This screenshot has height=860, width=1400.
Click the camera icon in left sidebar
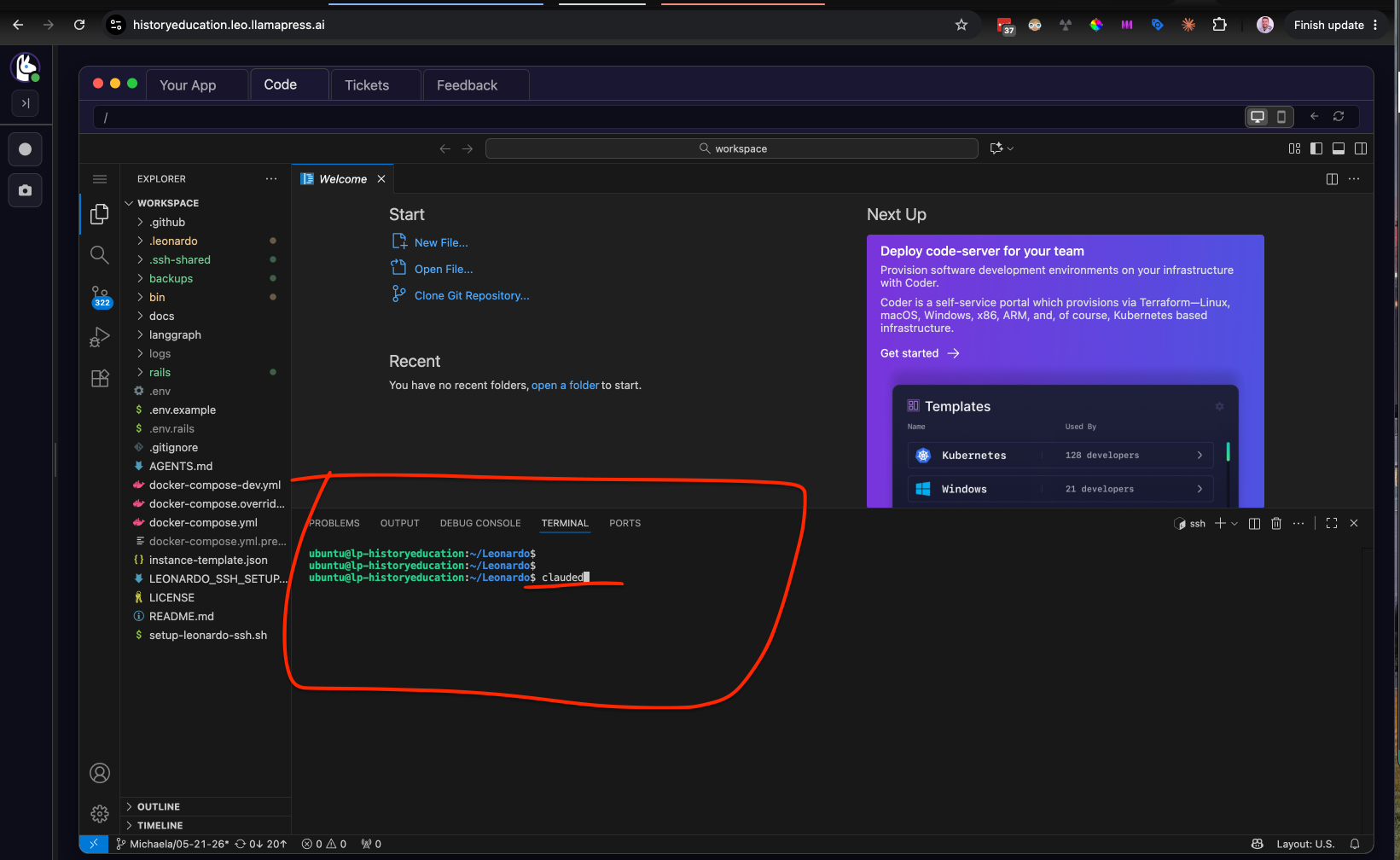click(x=26, y=190)
